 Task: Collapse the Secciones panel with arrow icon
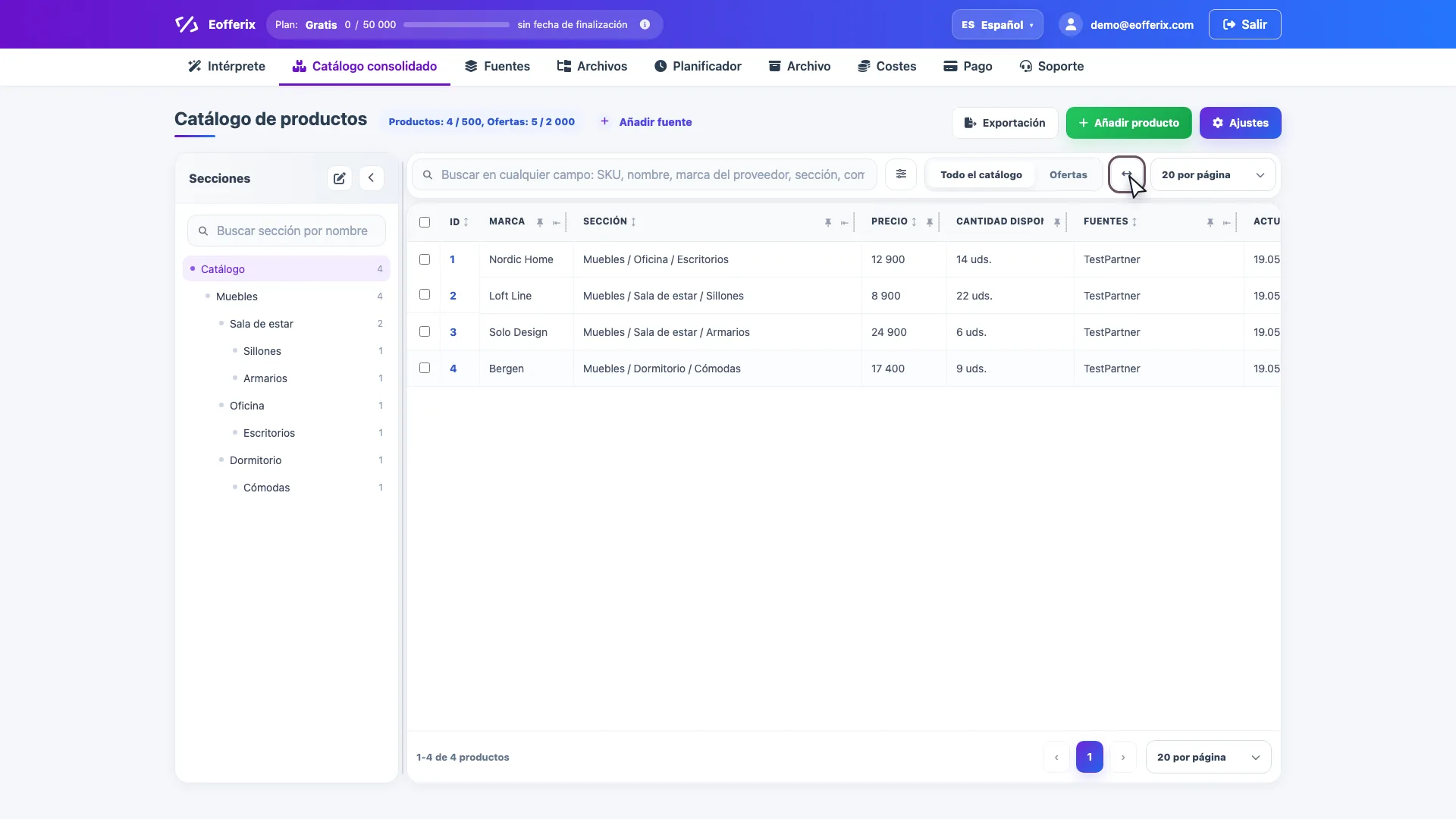pos(371,178)
